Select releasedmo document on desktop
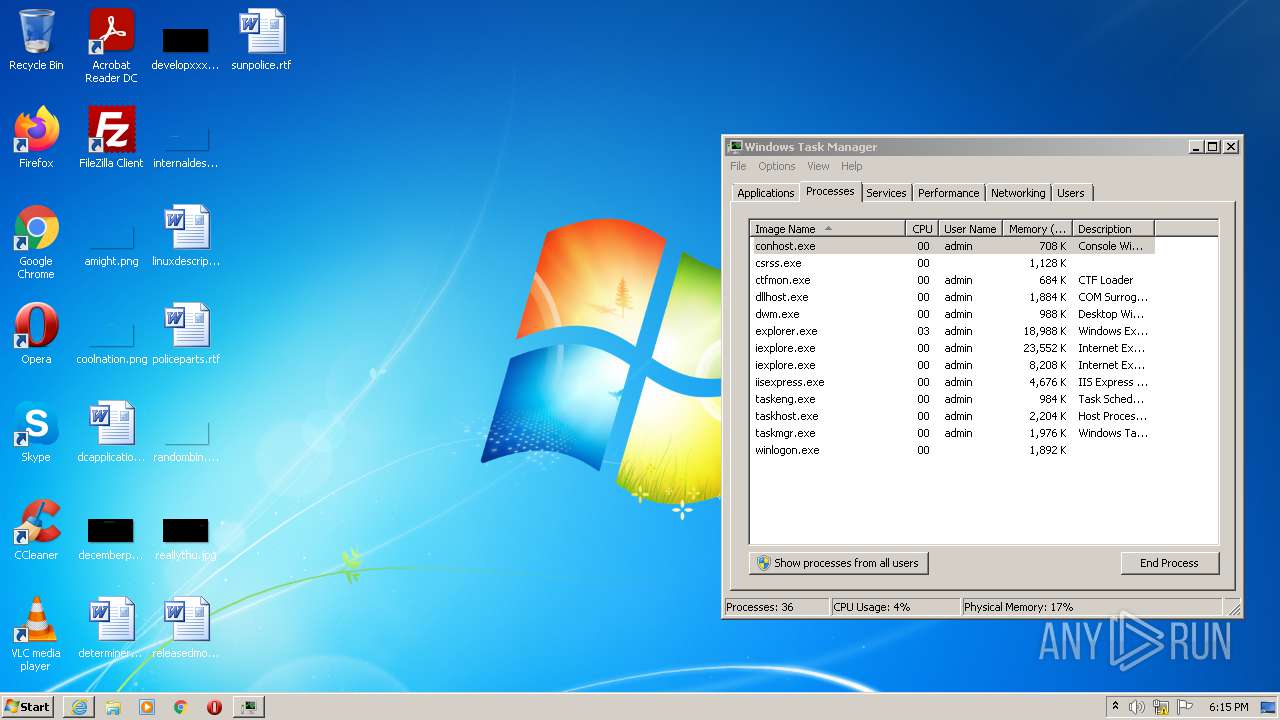This screenshot has height=720, width=1280. click(186, 628)
